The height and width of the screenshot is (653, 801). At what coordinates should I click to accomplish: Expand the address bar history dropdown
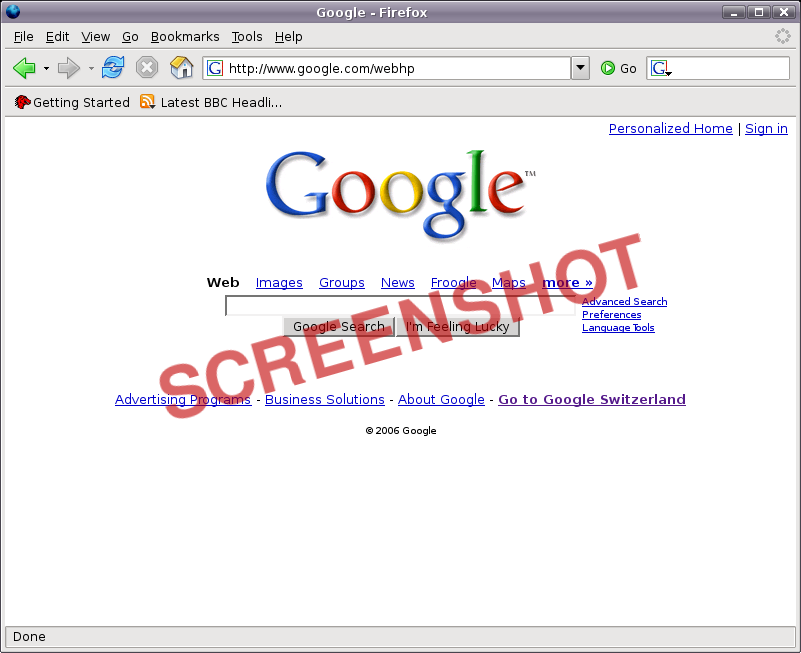[580, 68]
